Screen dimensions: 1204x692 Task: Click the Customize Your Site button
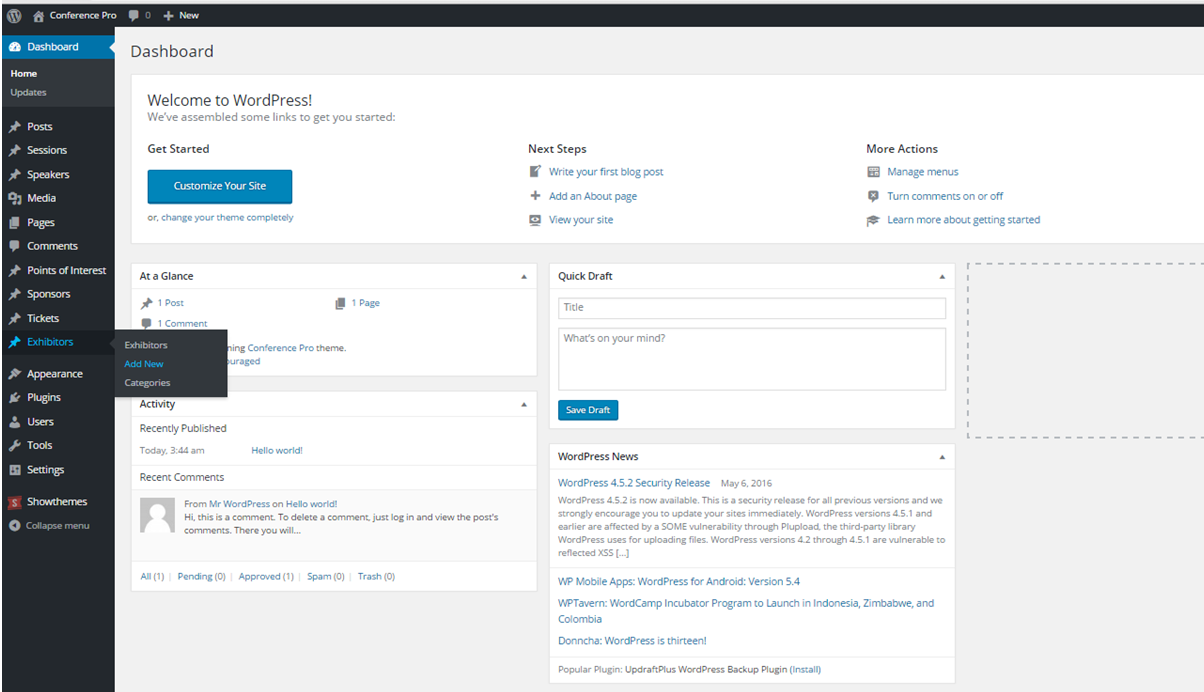pos(220,186)
